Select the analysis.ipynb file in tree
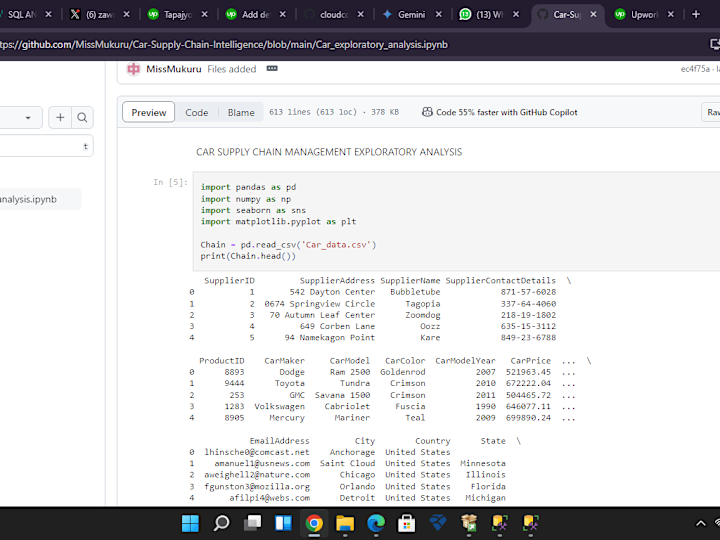 point(40,199)
